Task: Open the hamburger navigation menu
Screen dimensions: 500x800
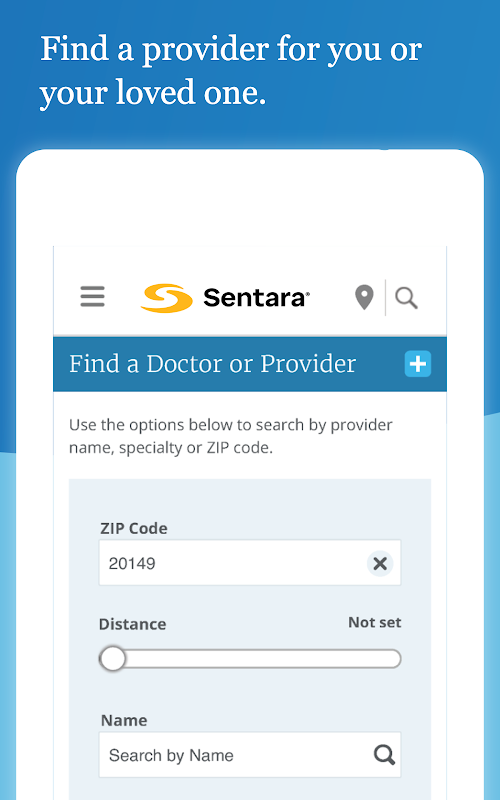Action: (x=92, y=296)
